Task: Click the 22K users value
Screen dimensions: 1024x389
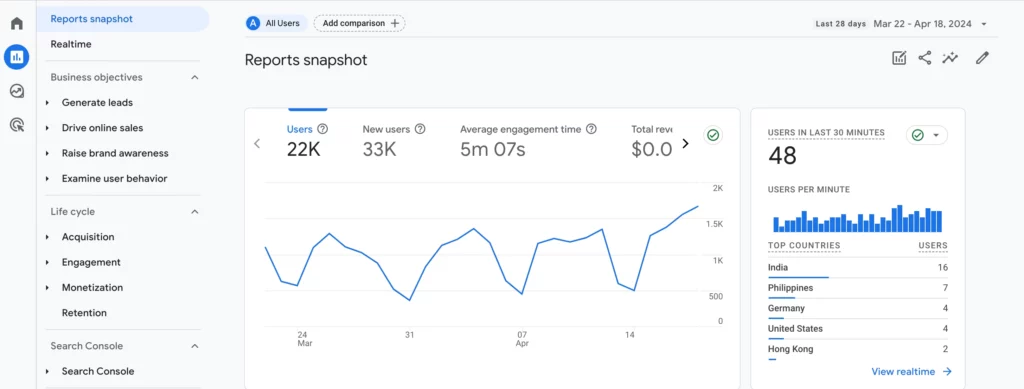Action: click(304, 150)
